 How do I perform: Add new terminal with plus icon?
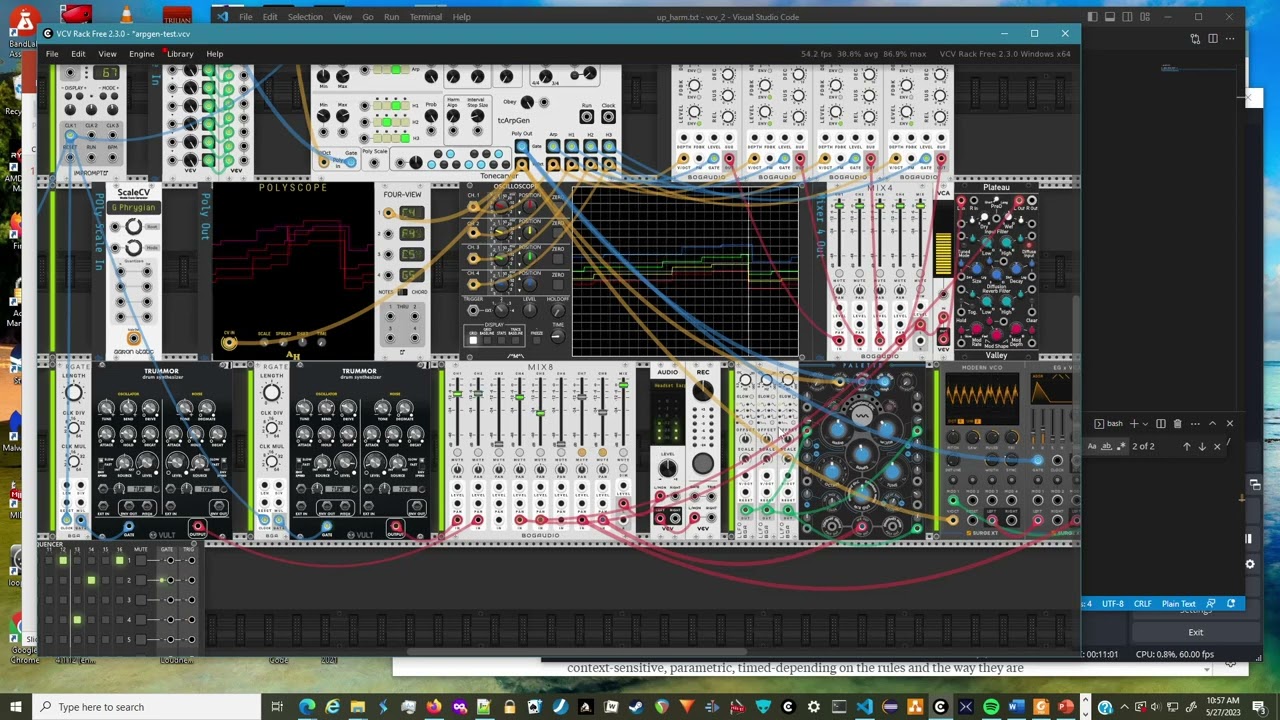[x=1134, y=423]
